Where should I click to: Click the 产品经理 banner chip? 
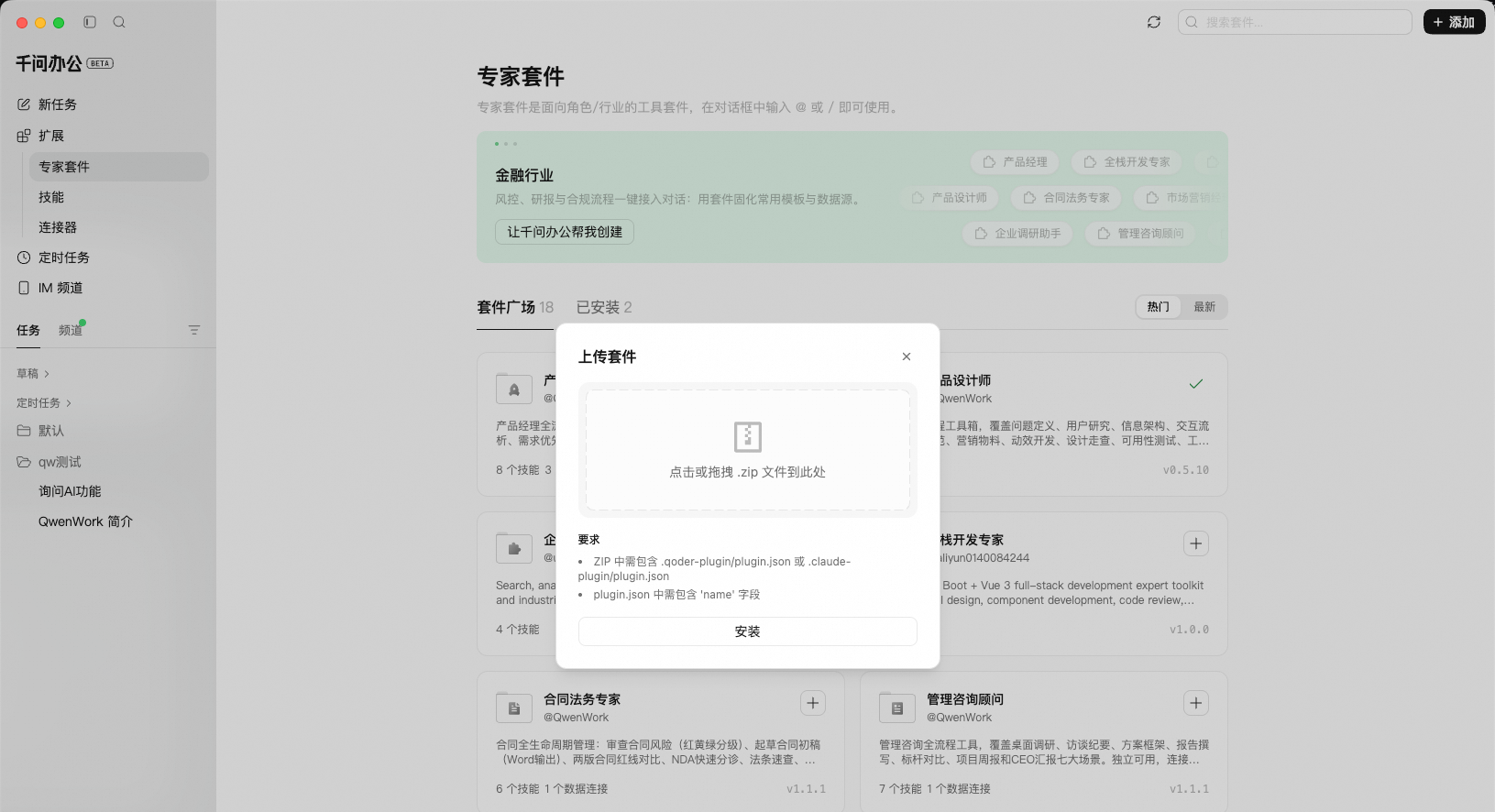coord(1015,162)
